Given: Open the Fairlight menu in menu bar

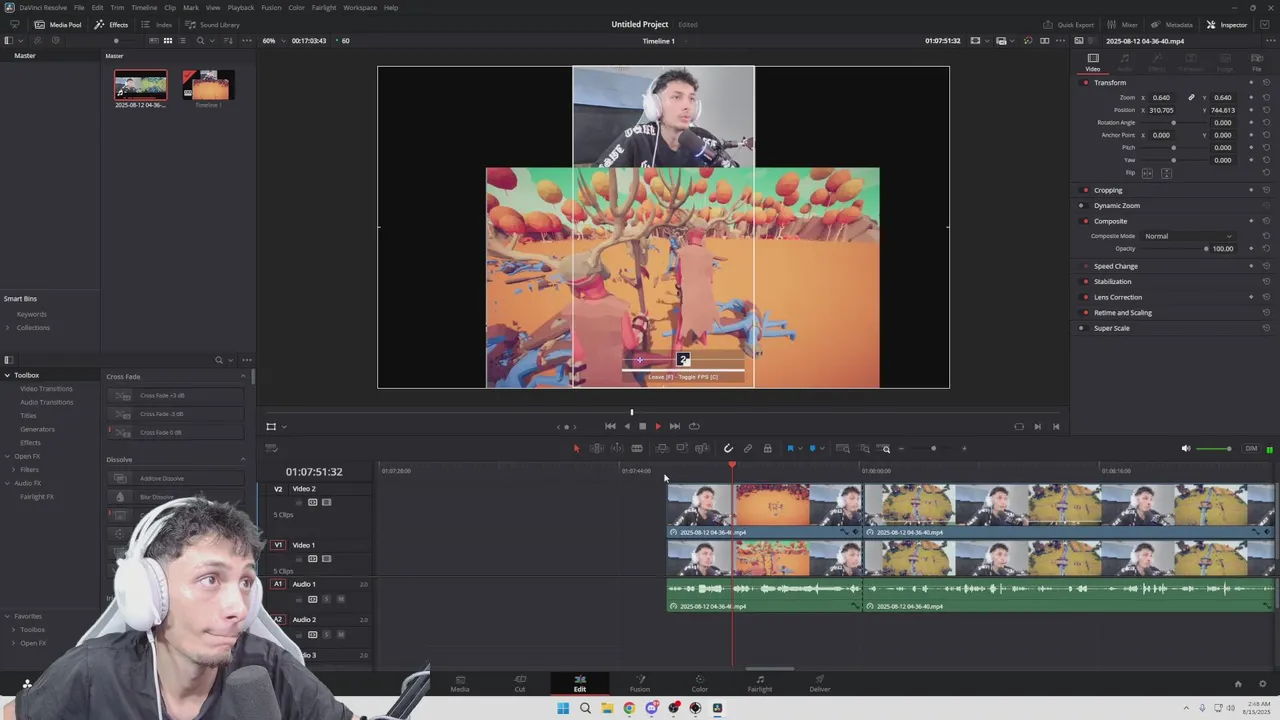Looking at the screenshot, I should pos(324,8).
